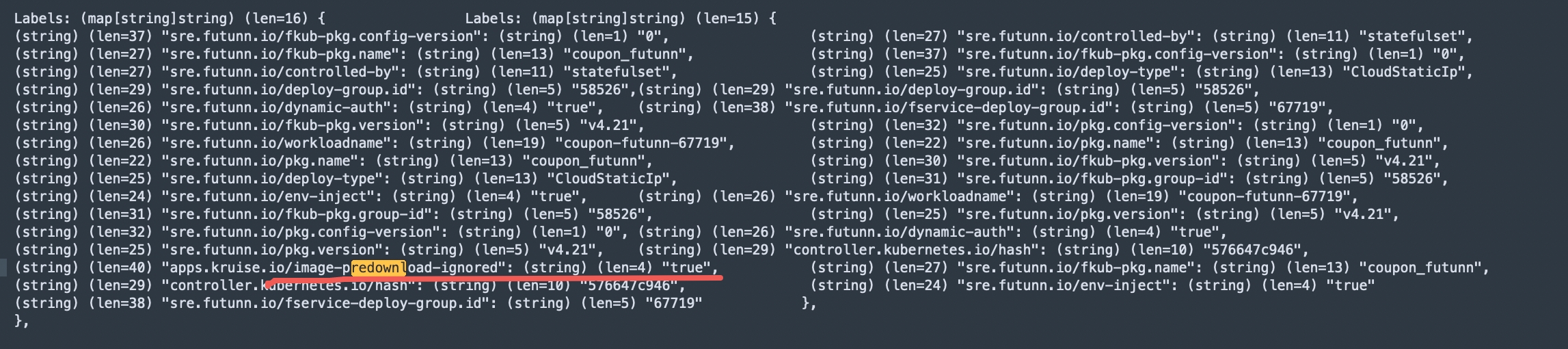1568x349 pixels.
Task: Click the gutter marker beside image-predownload line
Action: [x=3, y=268]
